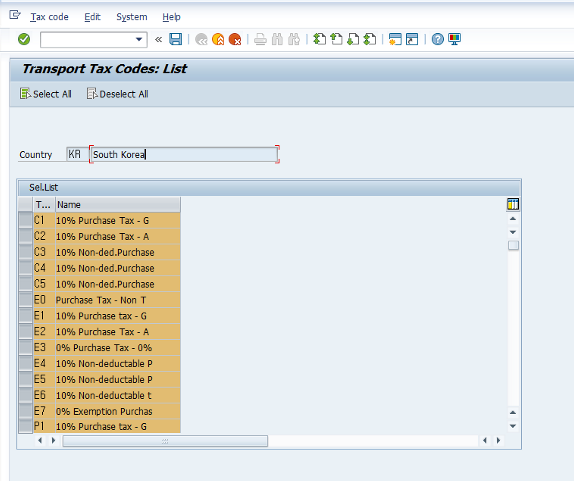Click the E7 '0% Exemption Purchas' cell
Screen dimensions: 574x481
[x=118, y=411]
